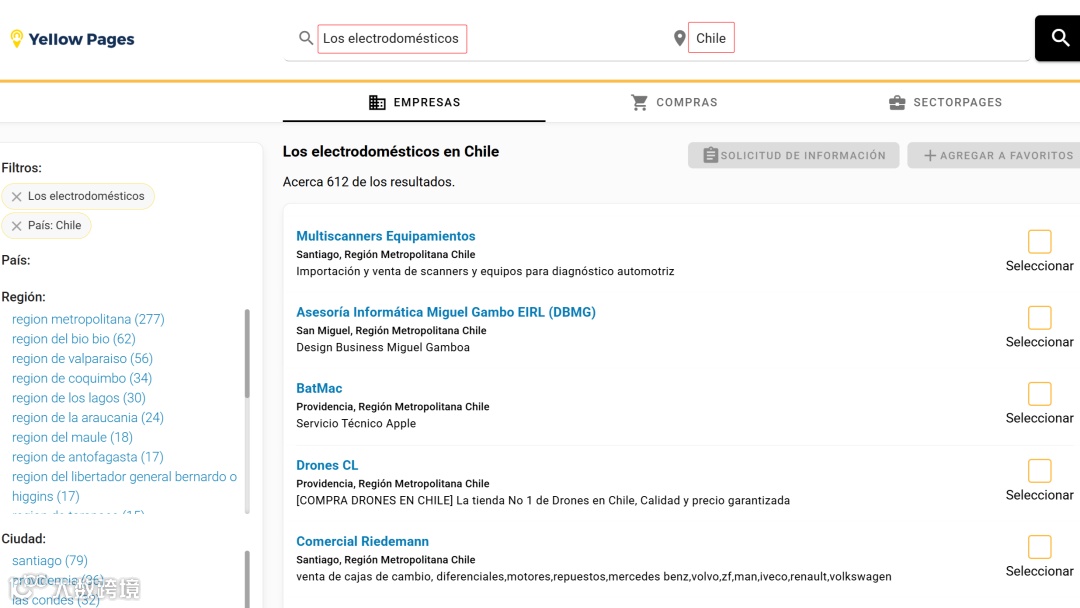Click the location pin icon beside Chile
The height and width of the screenshot is (608, 1080).
pyautogui.click(x=679, y=38)
